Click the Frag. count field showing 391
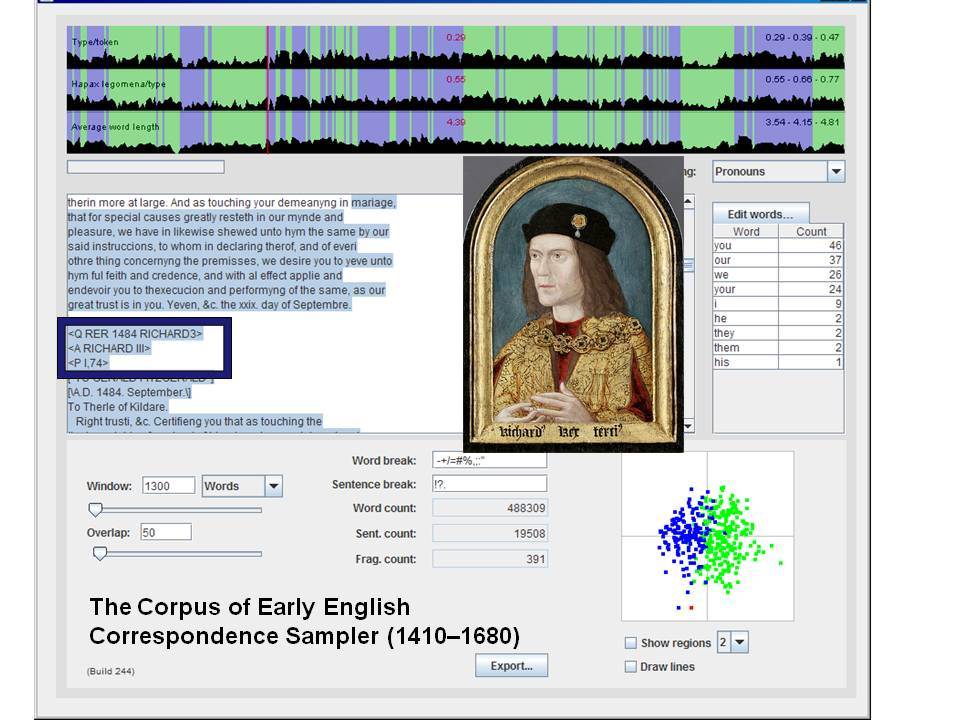 tap(490, 559)
